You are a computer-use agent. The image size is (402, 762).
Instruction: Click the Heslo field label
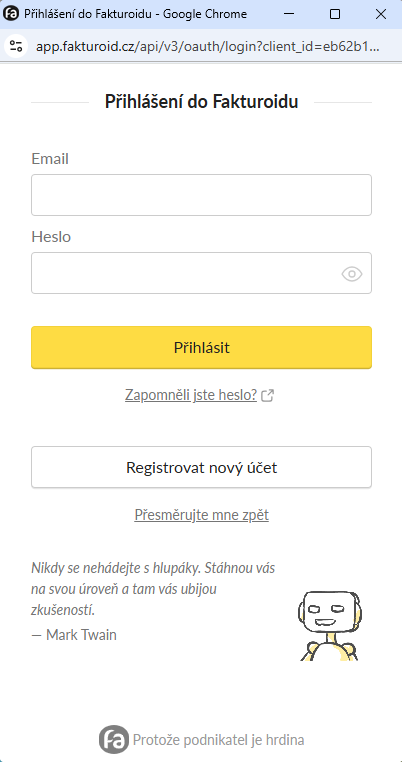pos(51,237)
